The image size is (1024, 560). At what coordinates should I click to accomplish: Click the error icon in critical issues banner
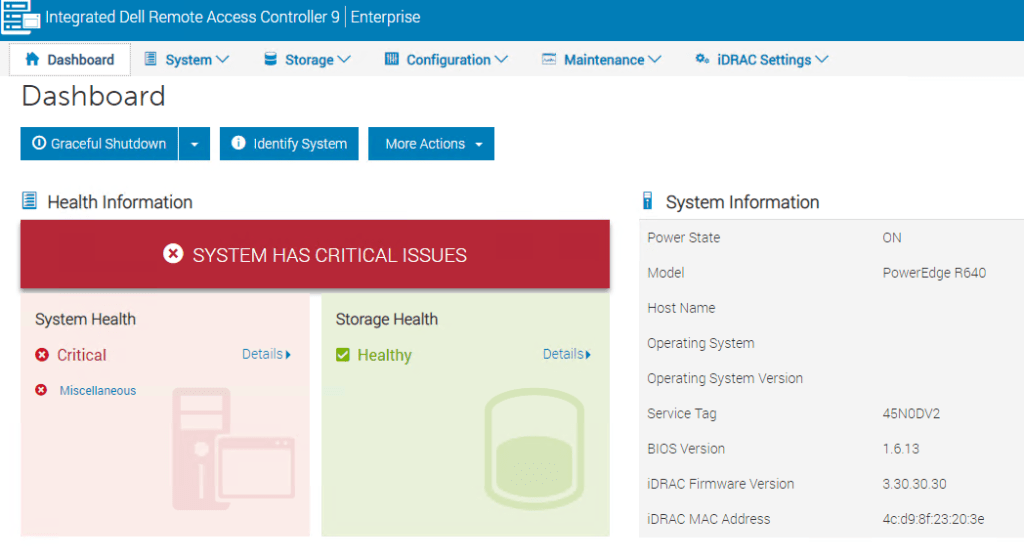coord(173,254)
